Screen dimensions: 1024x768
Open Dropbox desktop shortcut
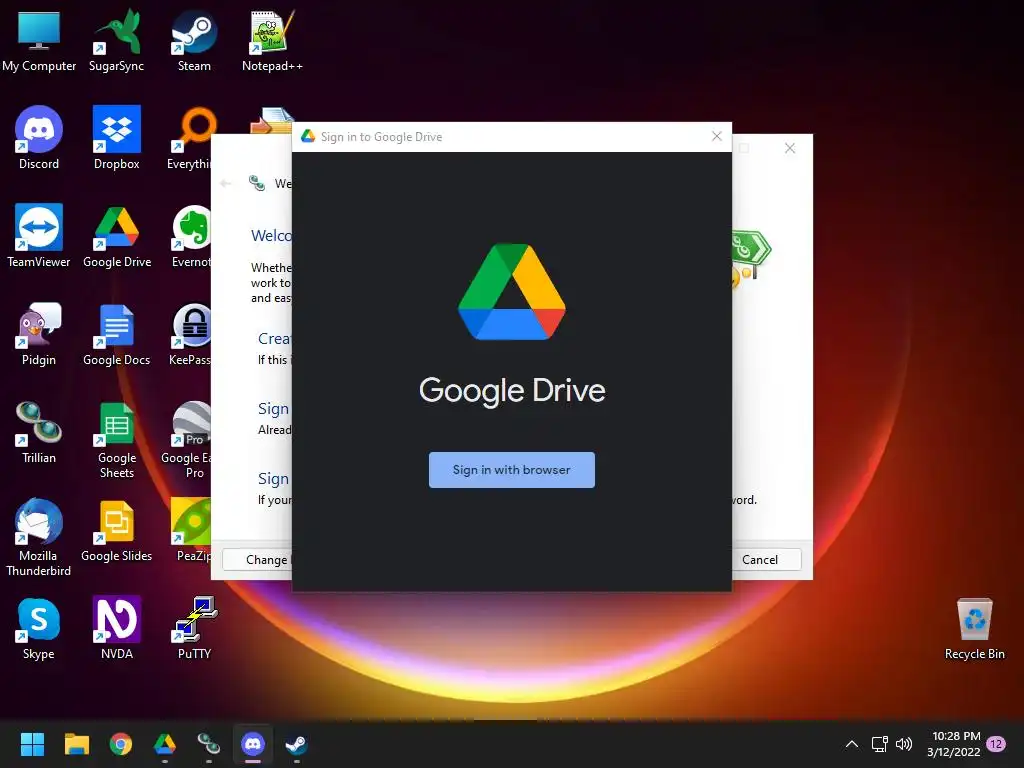point(116,138)
